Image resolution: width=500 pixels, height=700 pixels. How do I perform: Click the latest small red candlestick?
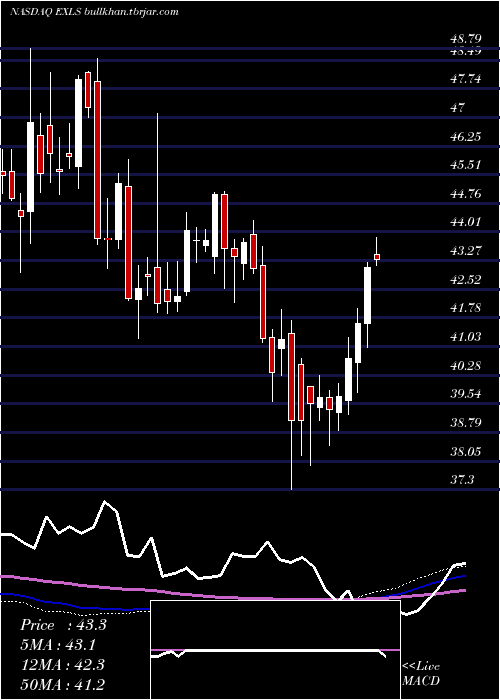pos(377,257)
